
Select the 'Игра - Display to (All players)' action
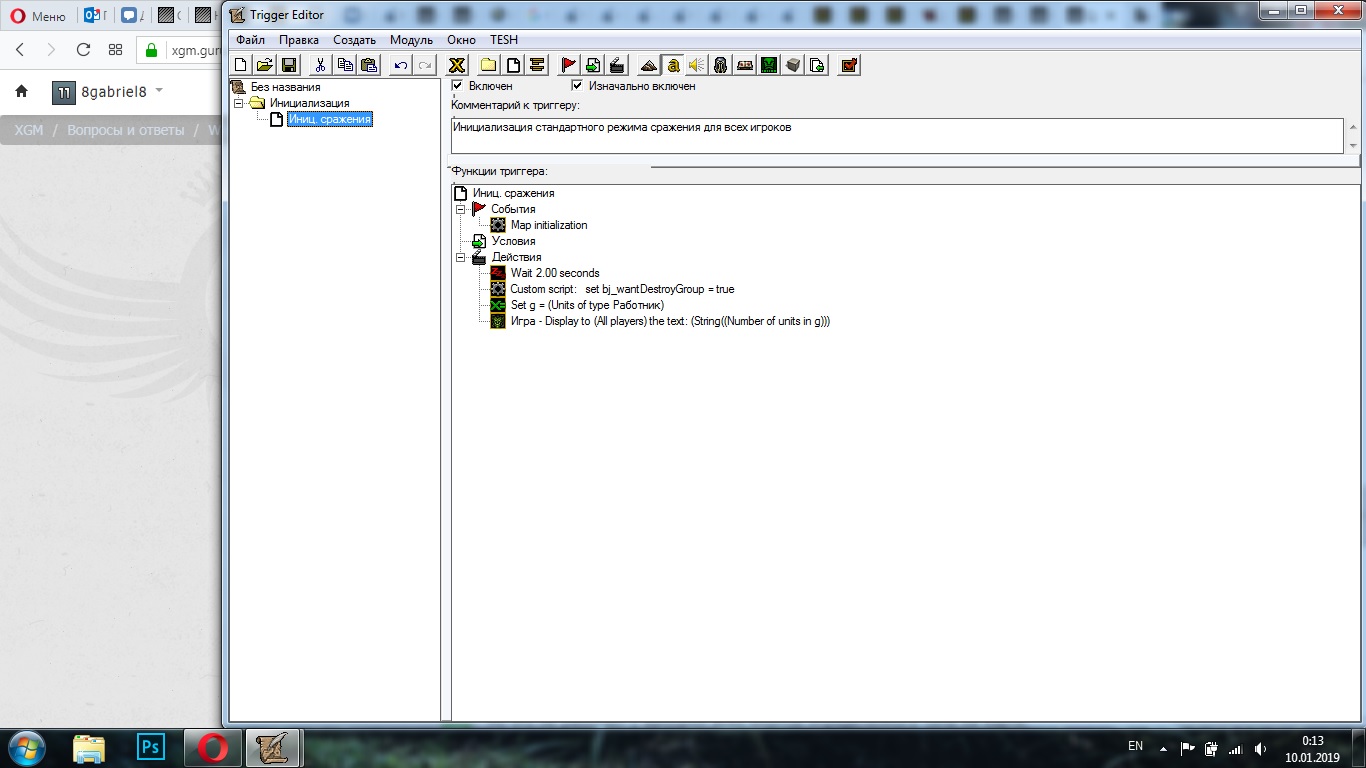[670, 321]
